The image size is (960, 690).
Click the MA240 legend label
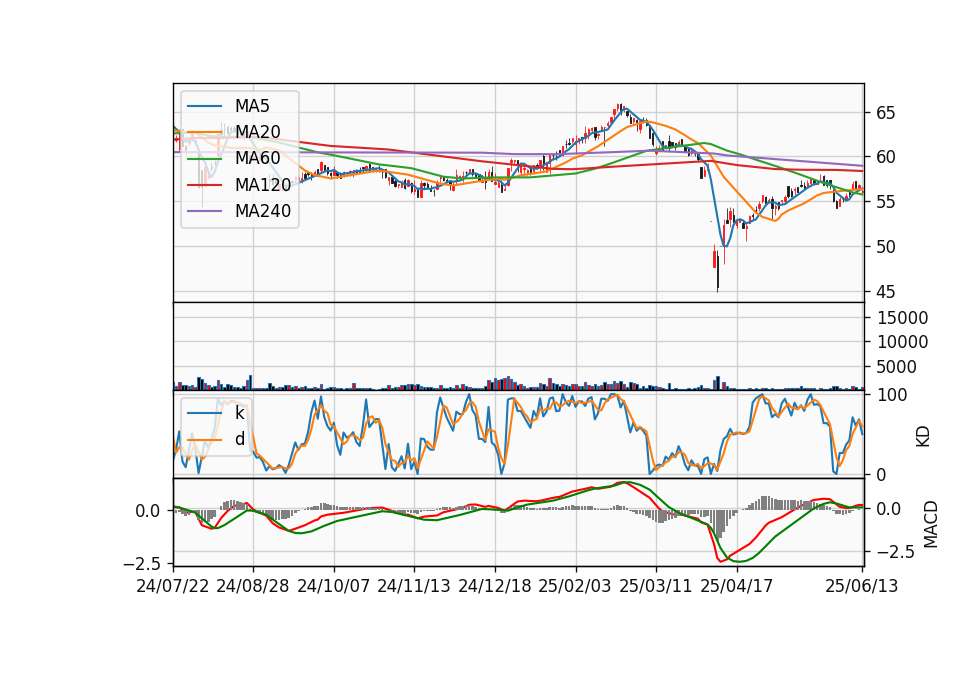[x=263, y=211]
